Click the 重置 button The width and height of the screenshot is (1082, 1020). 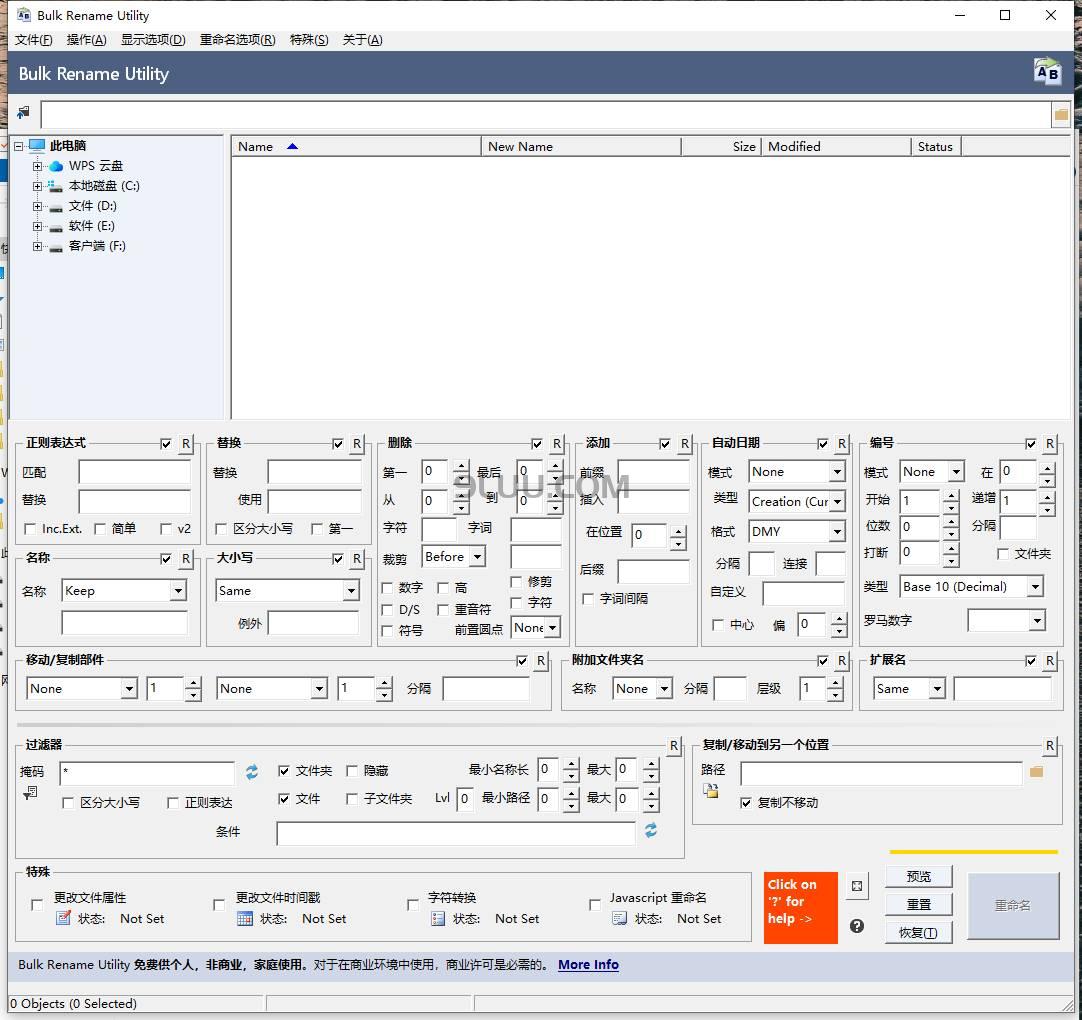pos(918,905)
